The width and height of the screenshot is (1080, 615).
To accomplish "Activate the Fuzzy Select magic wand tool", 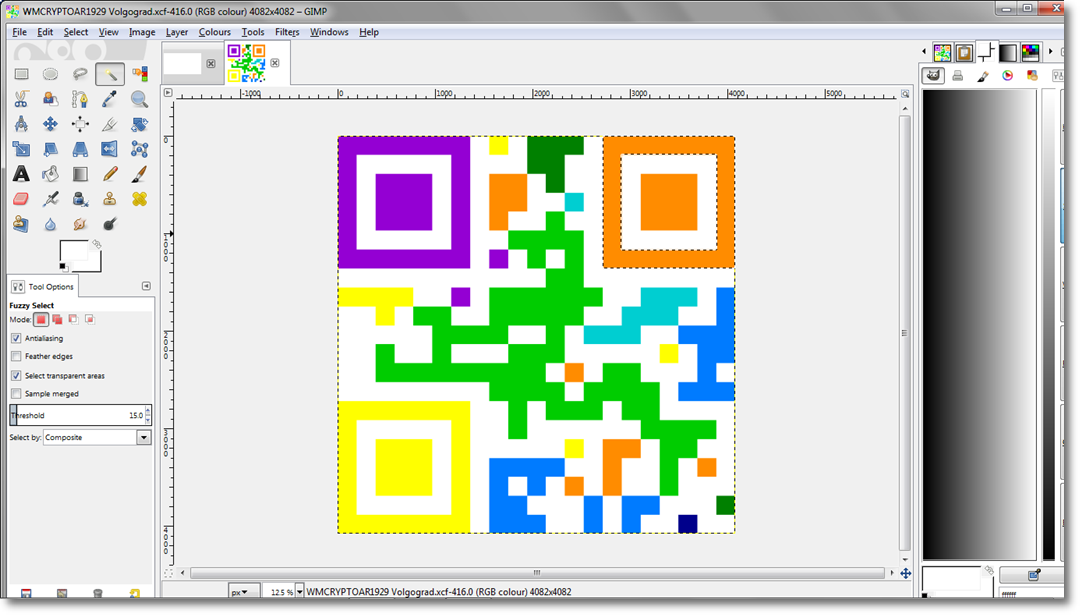I will [110, 74].
